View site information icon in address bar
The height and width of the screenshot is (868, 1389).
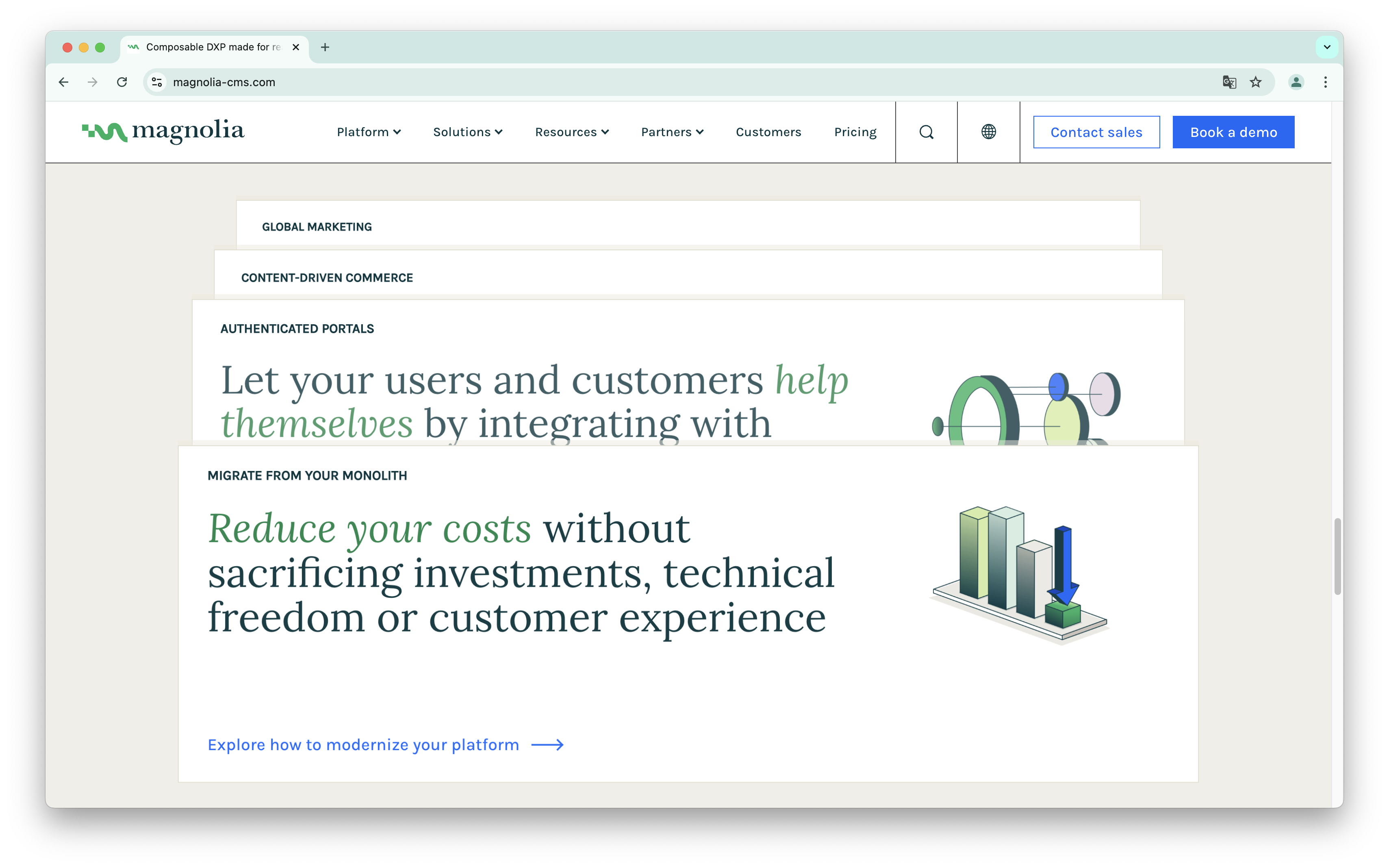click(x=157, y=82)
